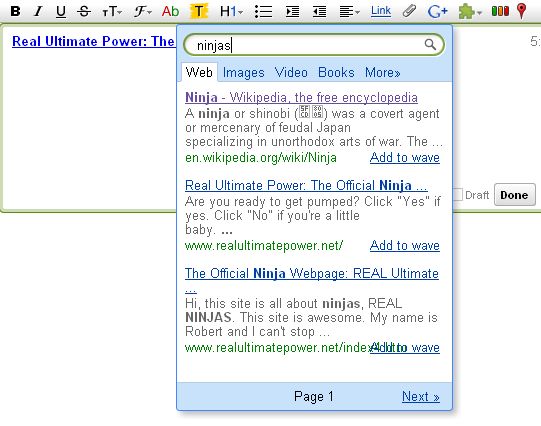Open the More» search options
Viewport: 541px width, 426px height.
(x=383, y=73)
